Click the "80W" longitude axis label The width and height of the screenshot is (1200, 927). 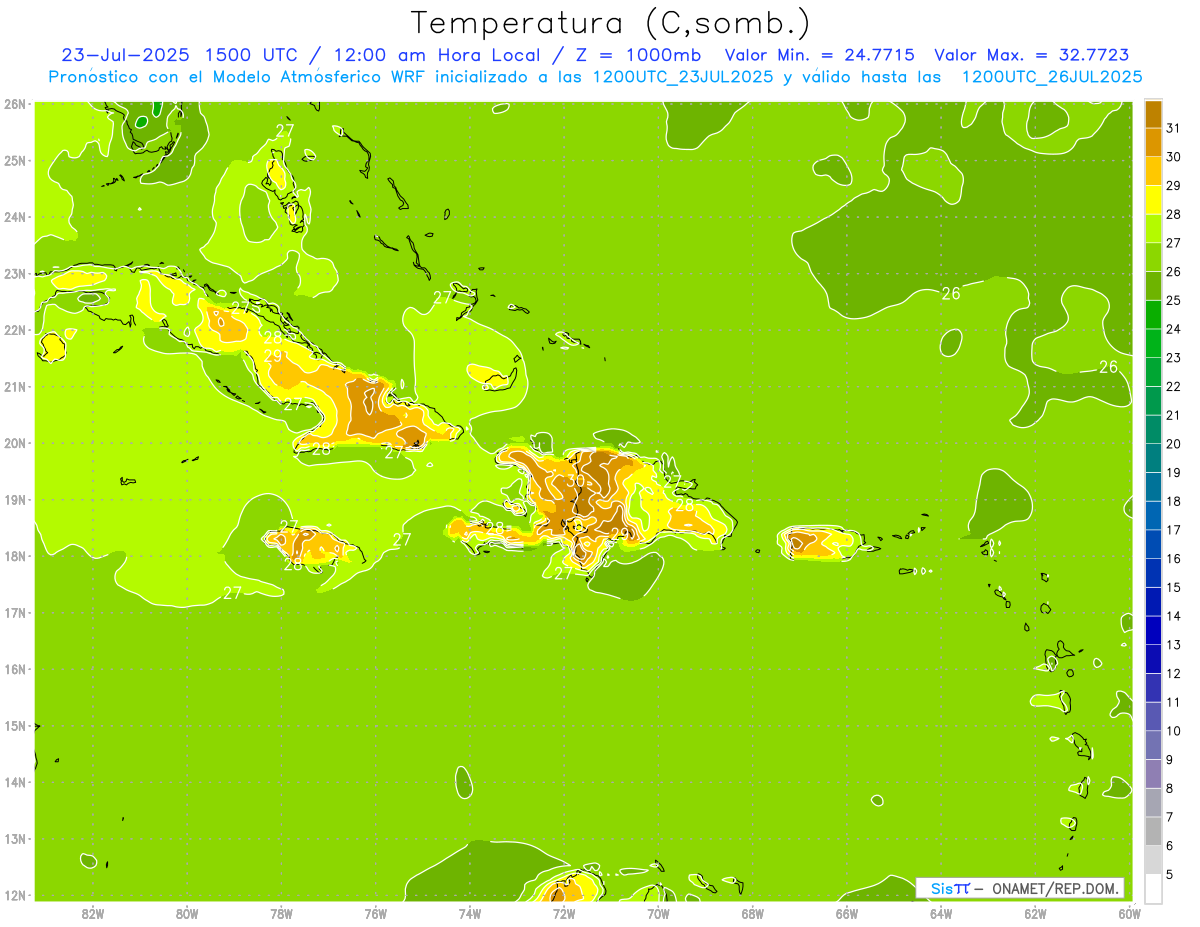coord(187,913)
